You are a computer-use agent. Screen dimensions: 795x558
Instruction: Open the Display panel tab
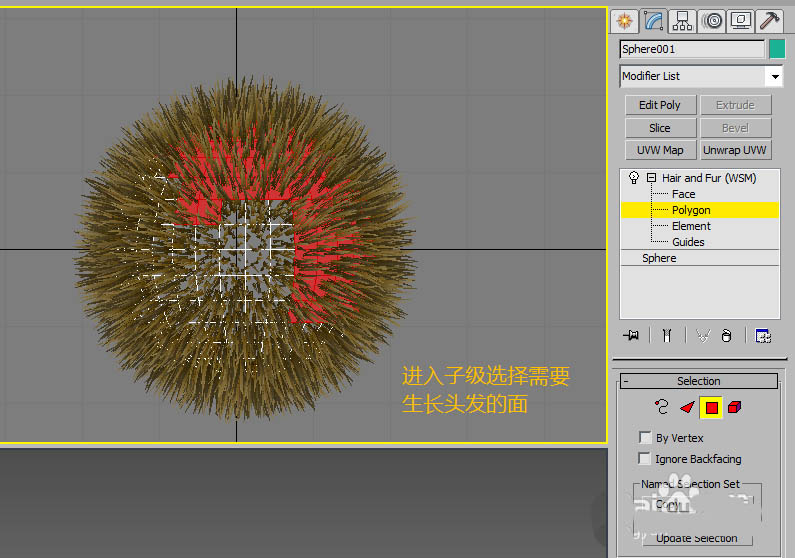click(x=741, y=21)
